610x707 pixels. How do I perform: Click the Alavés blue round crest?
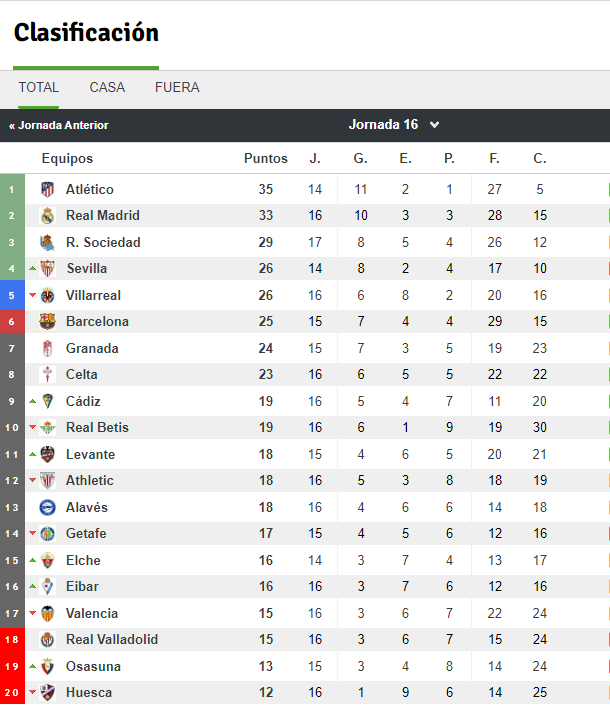47,508
